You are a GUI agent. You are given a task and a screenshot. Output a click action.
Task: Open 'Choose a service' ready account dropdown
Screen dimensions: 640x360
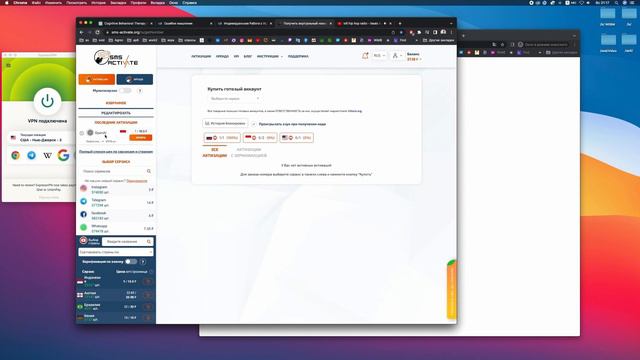click(234, 99)
